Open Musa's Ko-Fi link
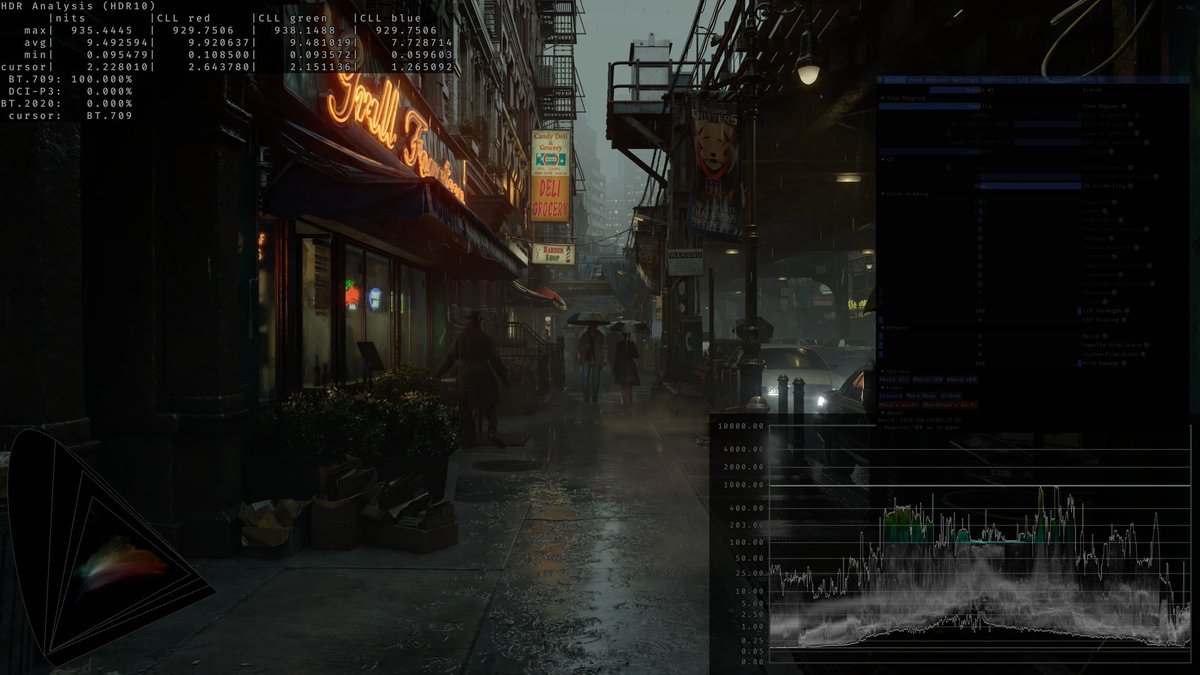The width and height of the screenshot is (1200, 675). 899,405
